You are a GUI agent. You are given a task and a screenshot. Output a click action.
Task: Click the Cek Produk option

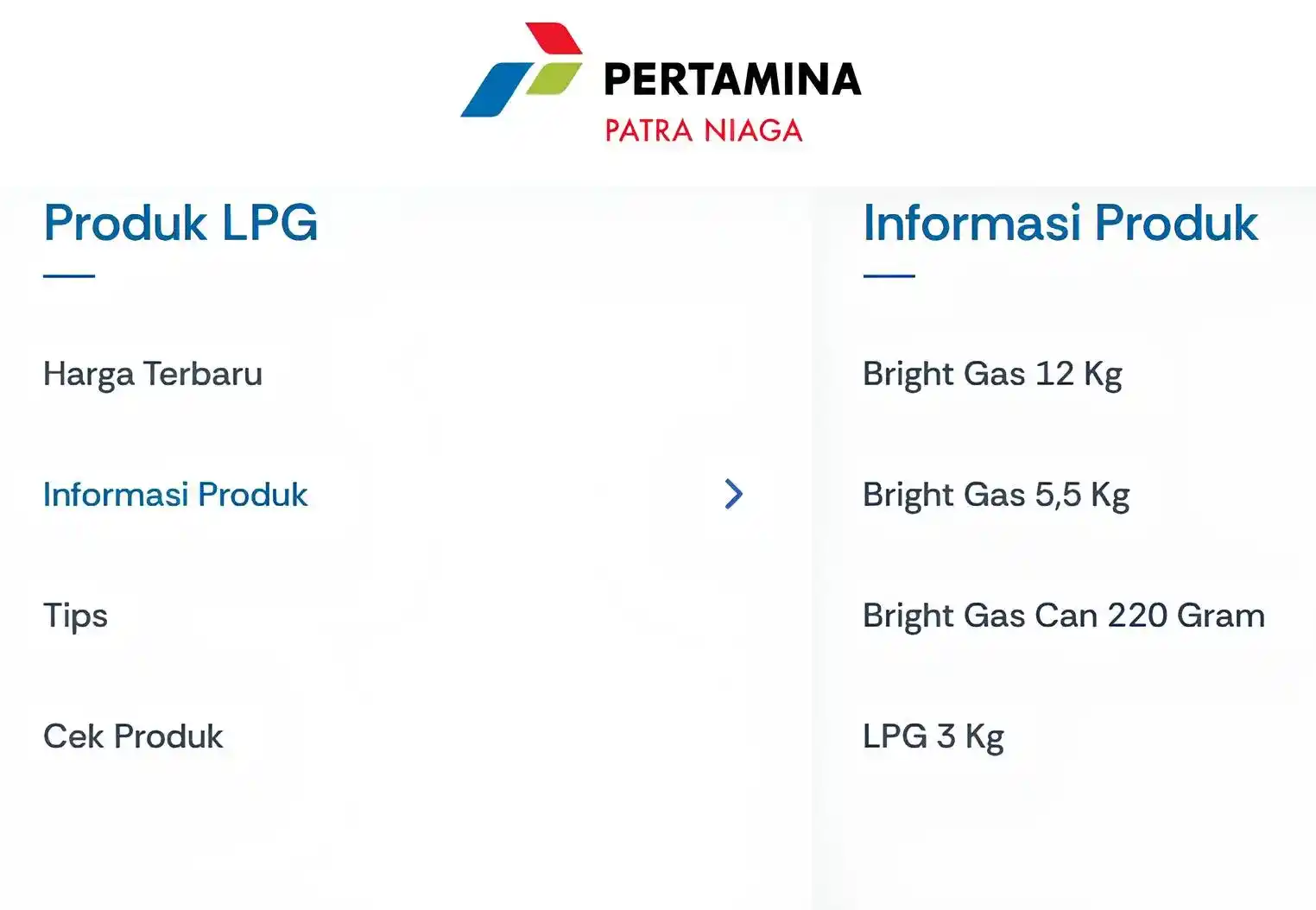(x=133, y=736)
